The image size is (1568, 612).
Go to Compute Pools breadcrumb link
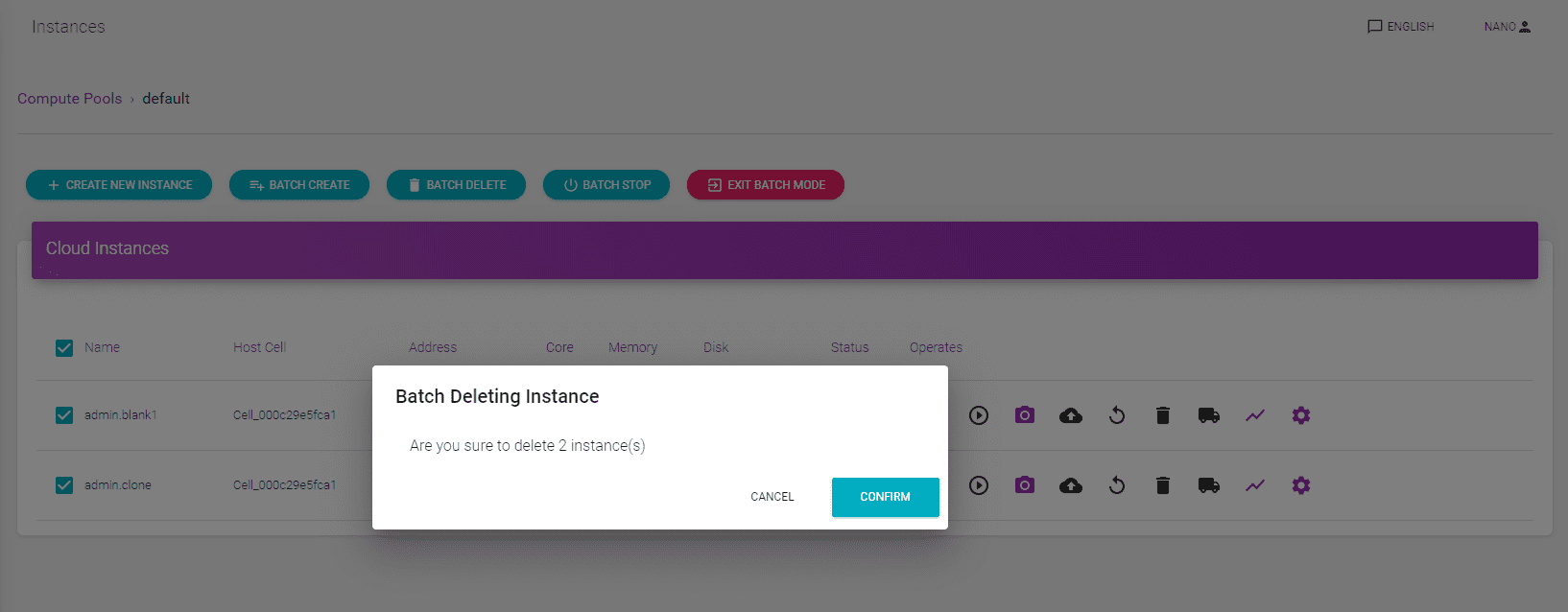coord(69,99)
